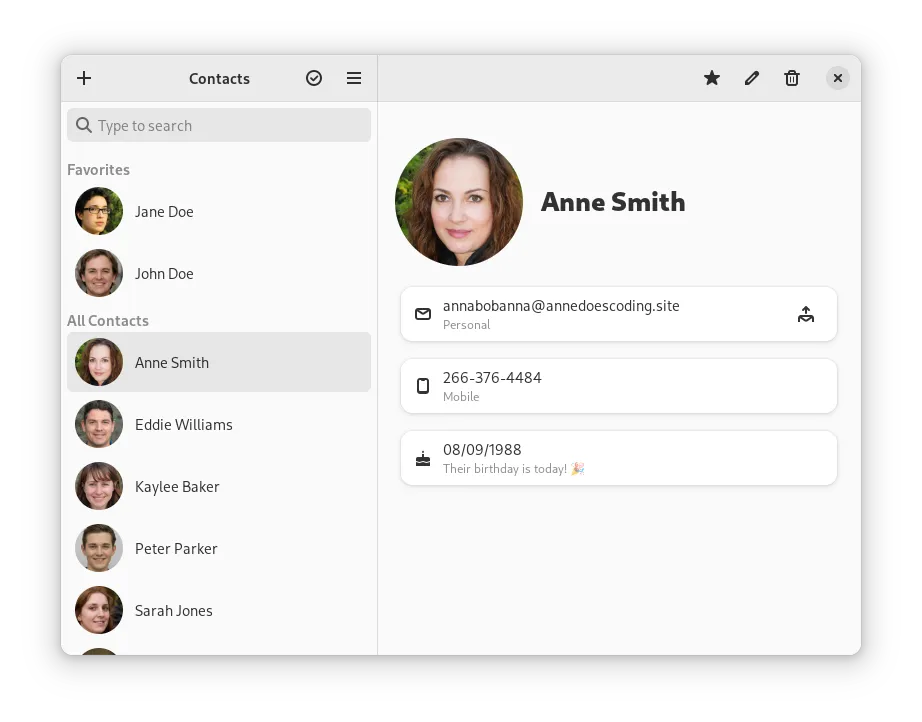Screen dimensions: 922x722
Task: Send email using the icon beside address
Action: (806, 314)
